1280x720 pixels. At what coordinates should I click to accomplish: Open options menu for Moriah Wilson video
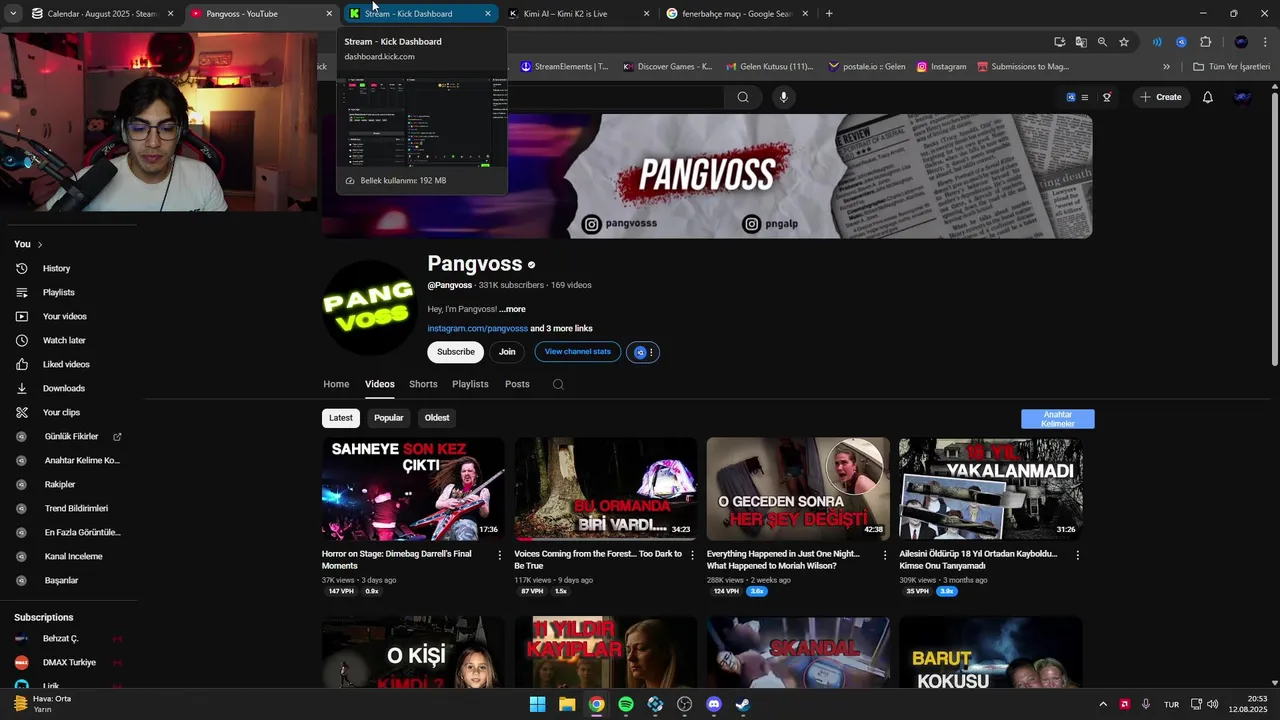[885, 555]
